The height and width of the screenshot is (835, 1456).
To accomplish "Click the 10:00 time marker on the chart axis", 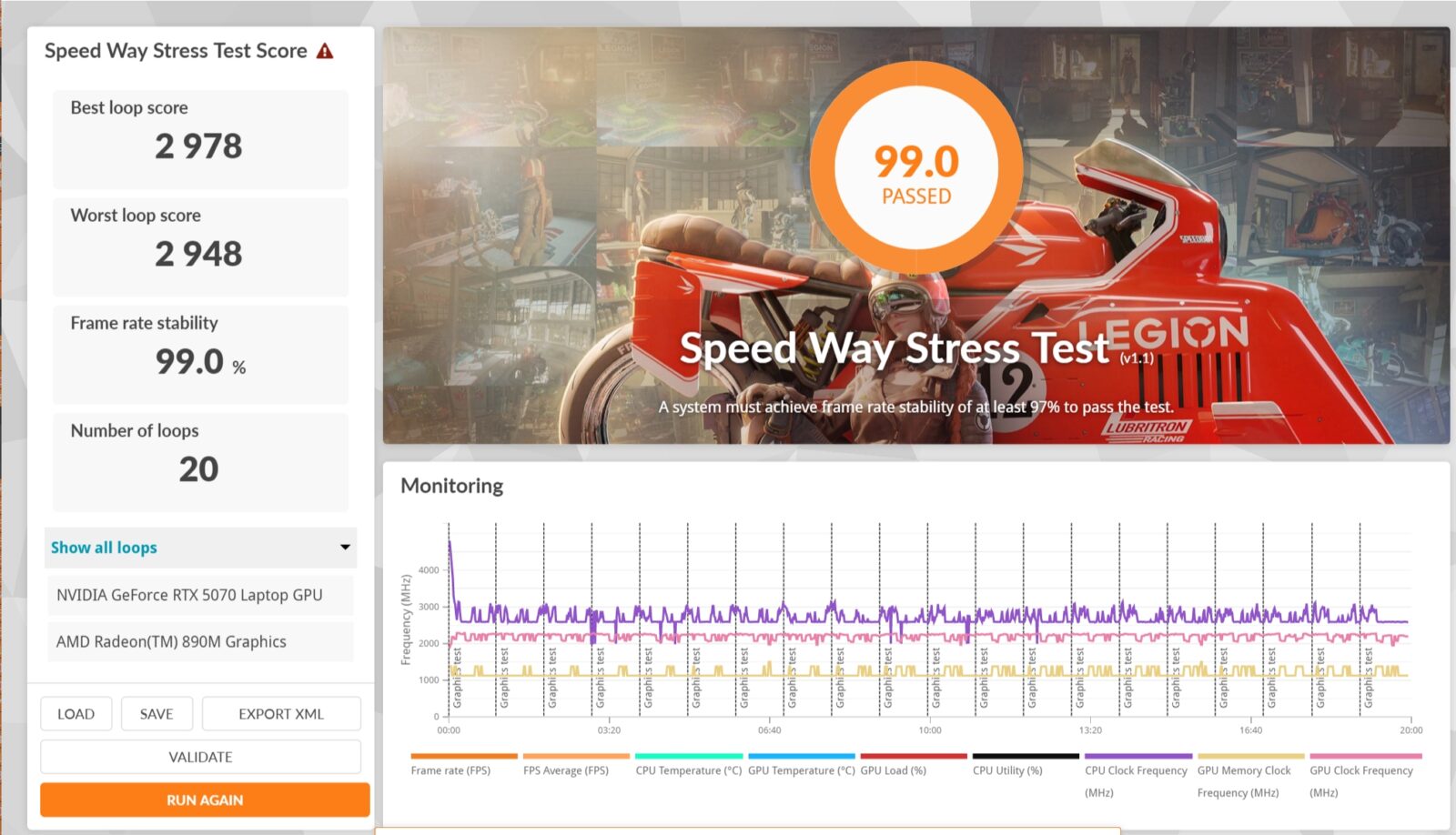I will coord(930,730).
